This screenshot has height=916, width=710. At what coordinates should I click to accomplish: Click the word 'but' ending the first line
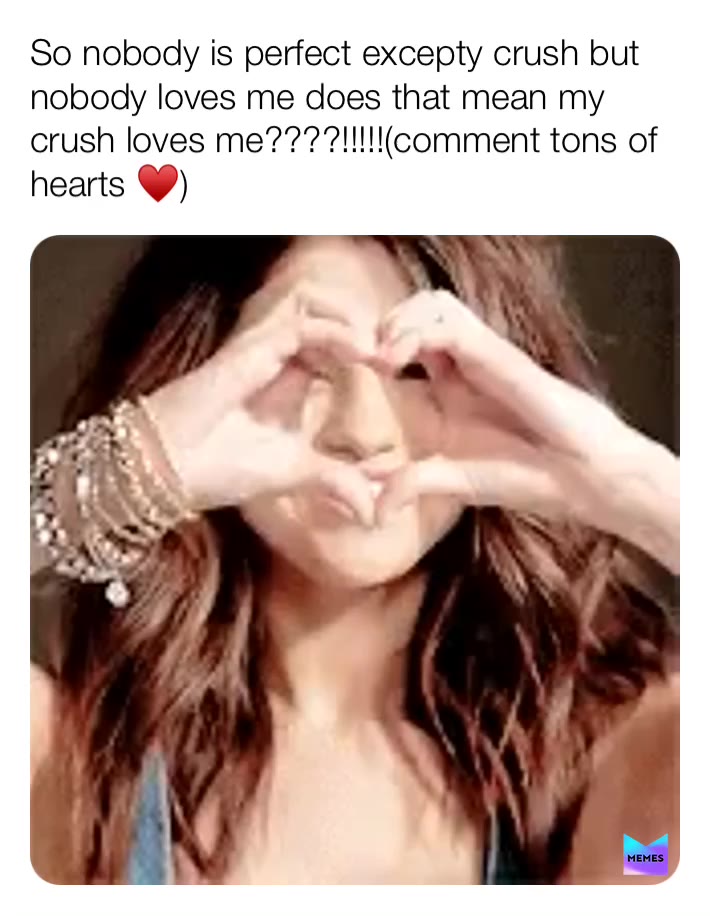click(x=611, y=54)
